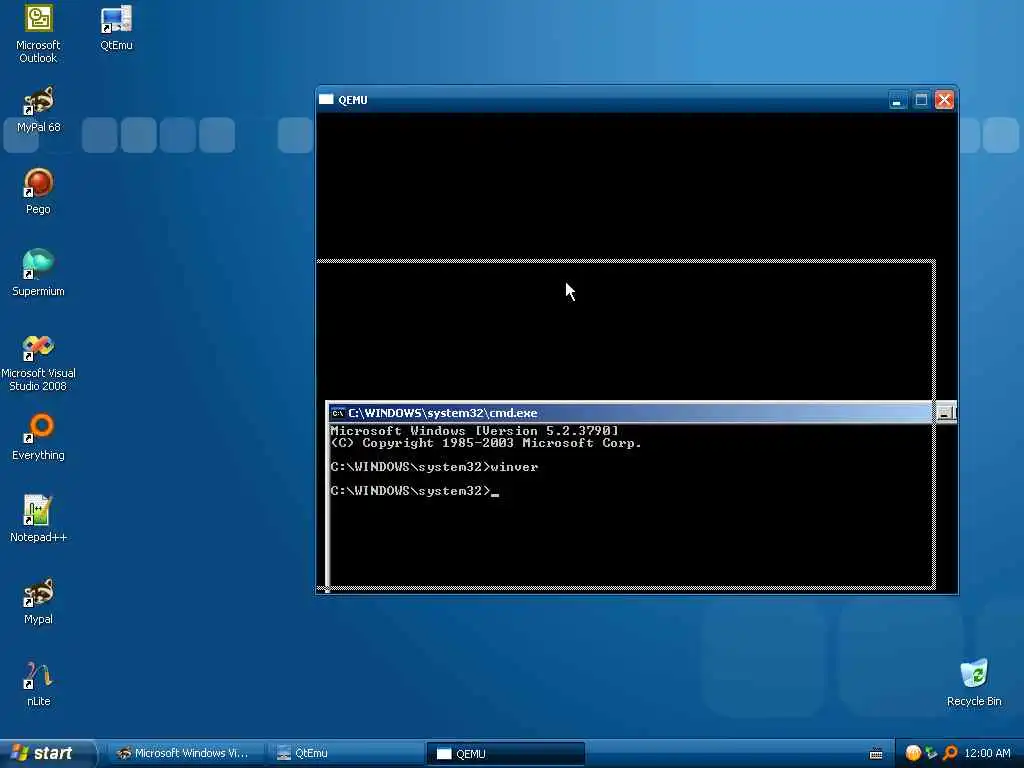Minimize the QEMU window
The height and width of the screenshot is (768, 1024).
[x=897, y=100]
